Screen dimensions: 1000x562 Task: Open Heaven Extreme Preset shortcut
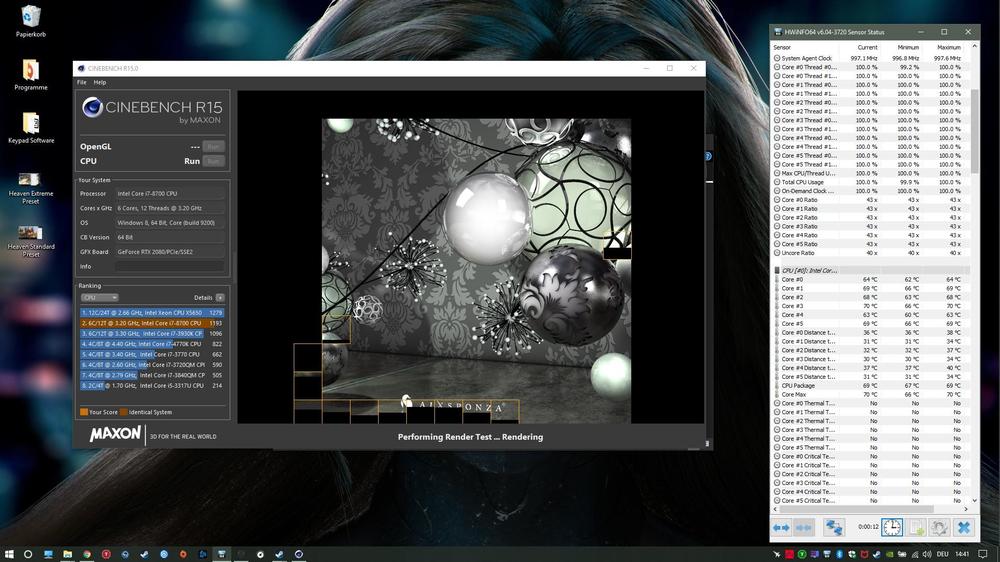tap(30, 186)
